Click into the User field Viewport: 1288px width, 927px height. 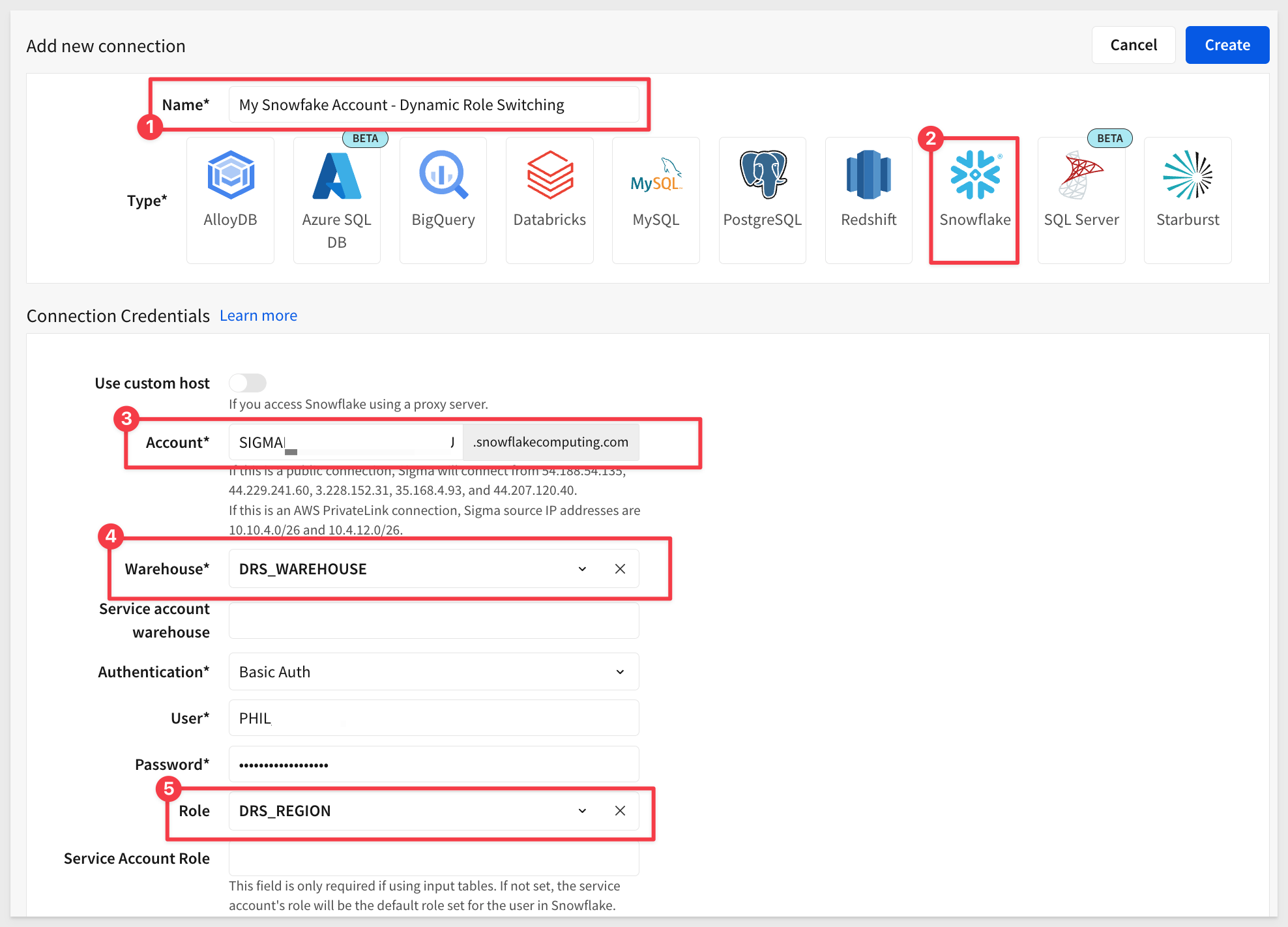[433, 718]
